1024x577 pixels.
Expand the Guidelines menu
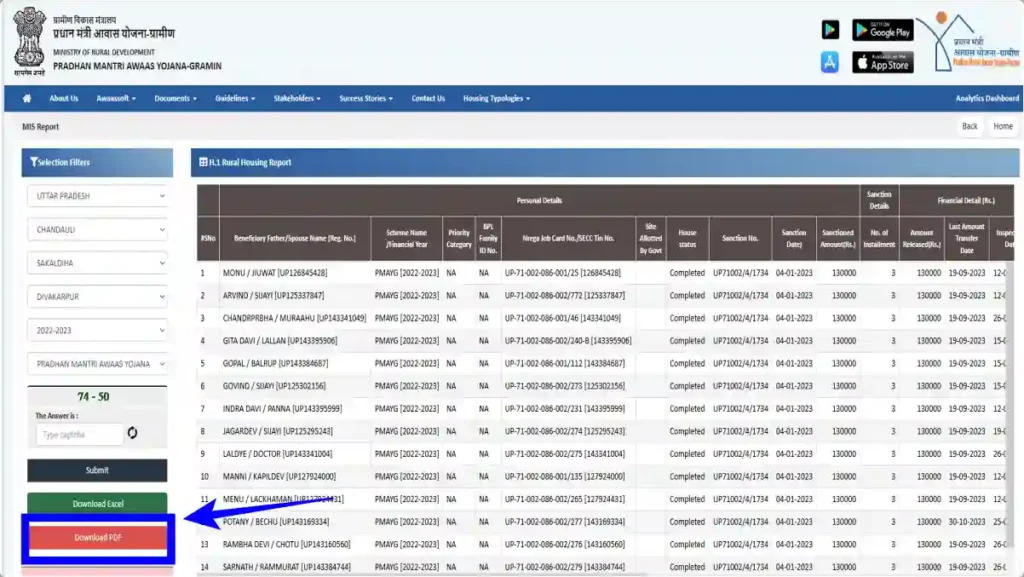pos(235,99)
